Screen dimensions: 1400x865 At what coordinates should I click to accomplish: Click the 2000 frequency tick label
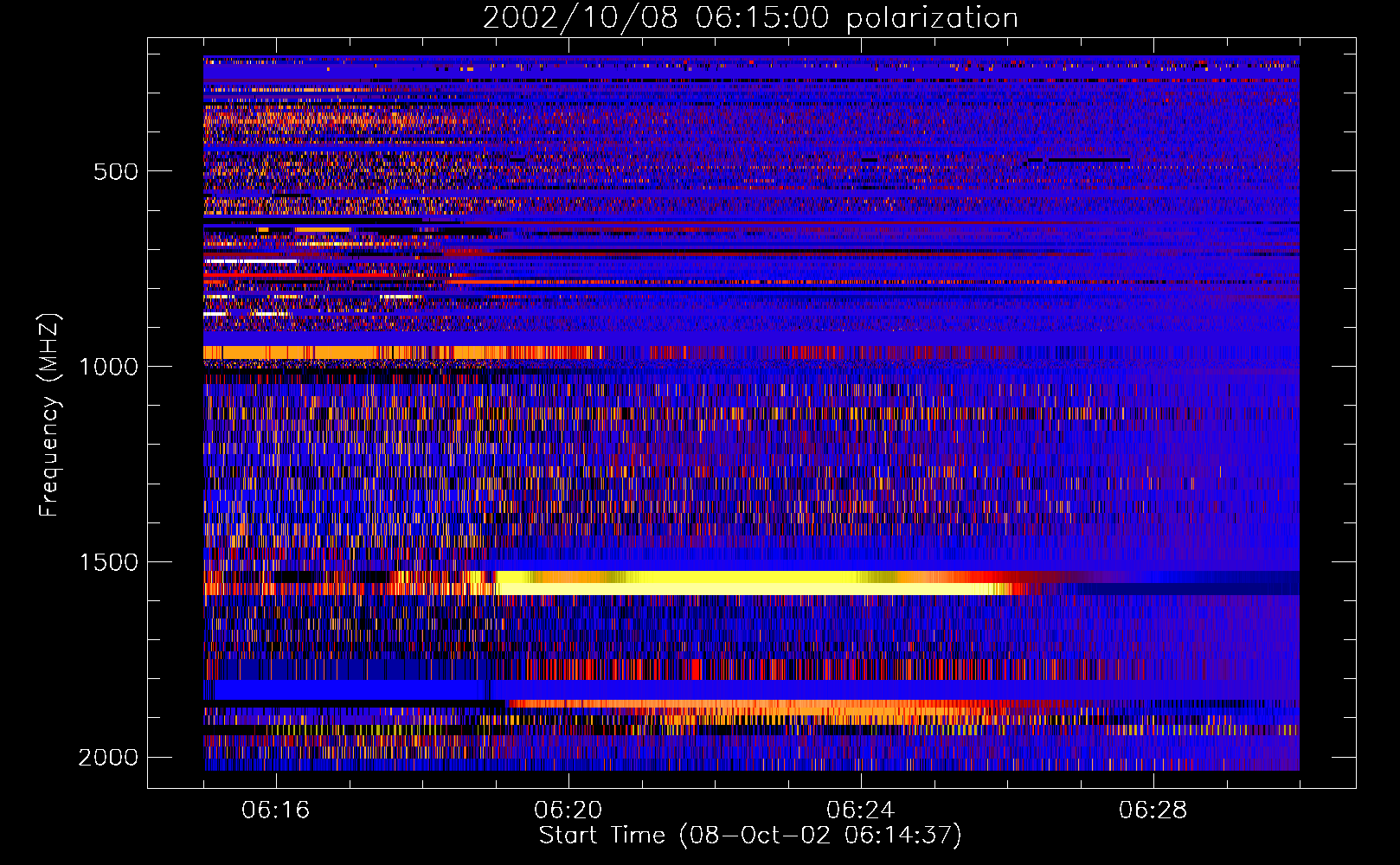(108, 758)
